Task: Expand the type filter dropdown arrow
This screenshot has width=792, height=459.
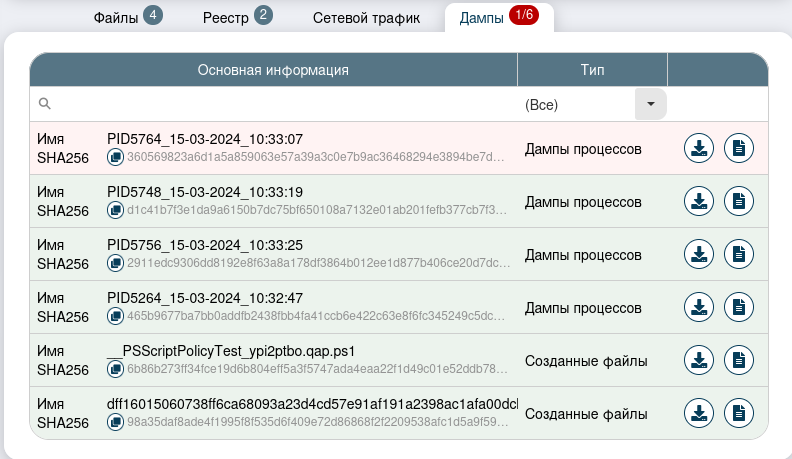Action: tap(651, 104)
